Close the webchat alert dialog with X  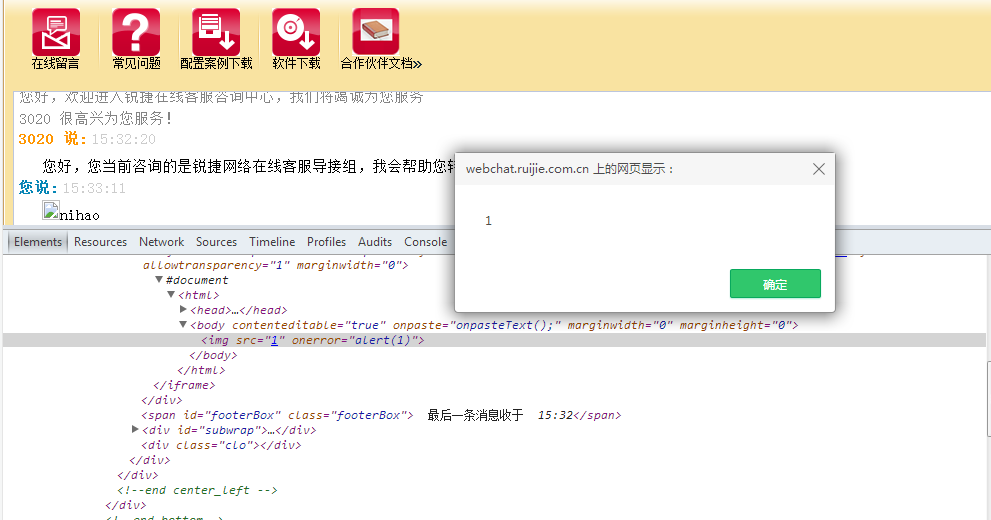pyautogui.click(x=818, y=169)
